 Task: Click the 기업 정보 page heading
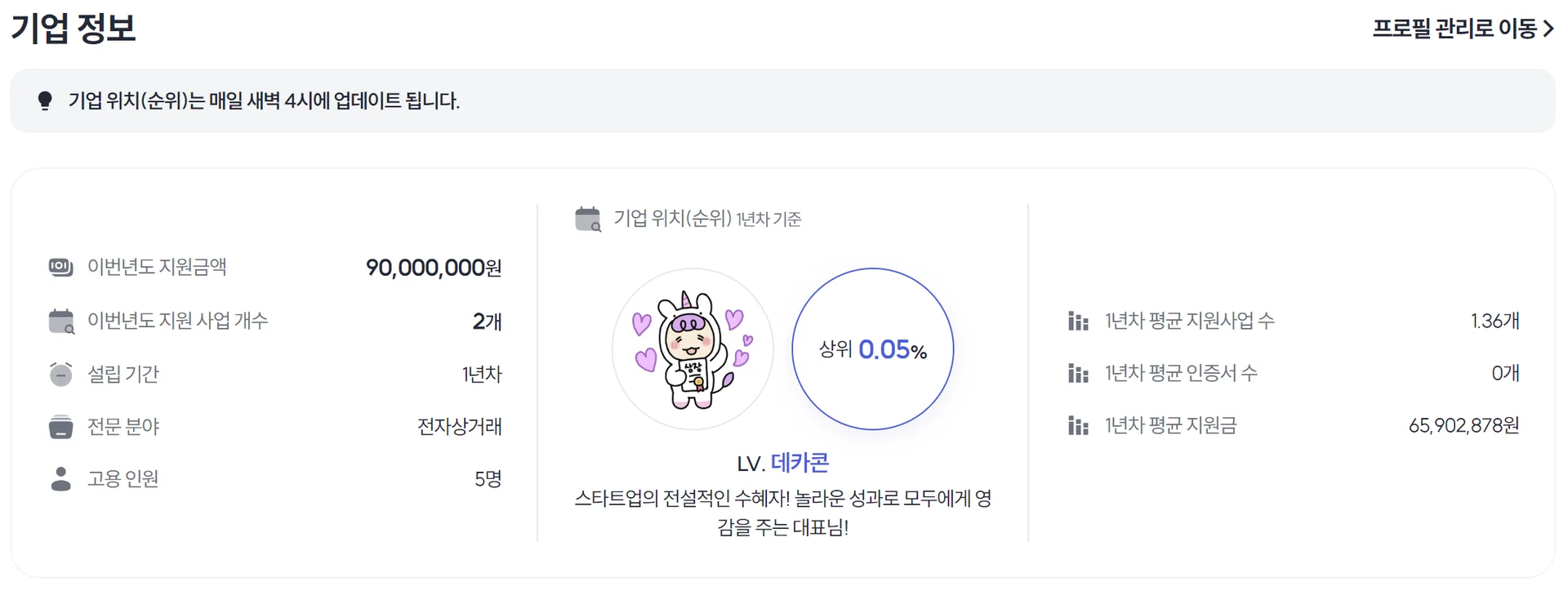pos(73,28)
